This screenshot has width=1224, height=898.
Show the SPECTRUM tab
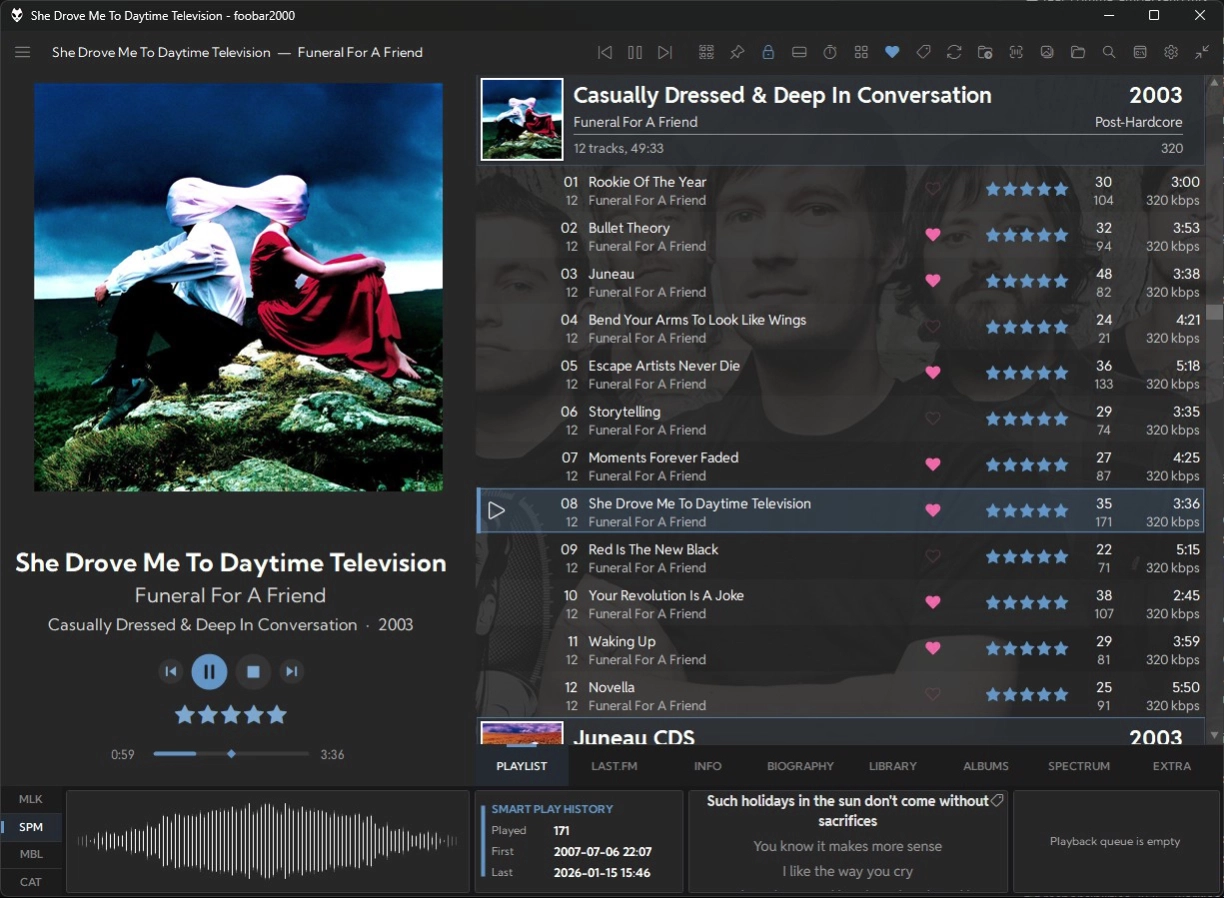click(x=1079, y=766)
